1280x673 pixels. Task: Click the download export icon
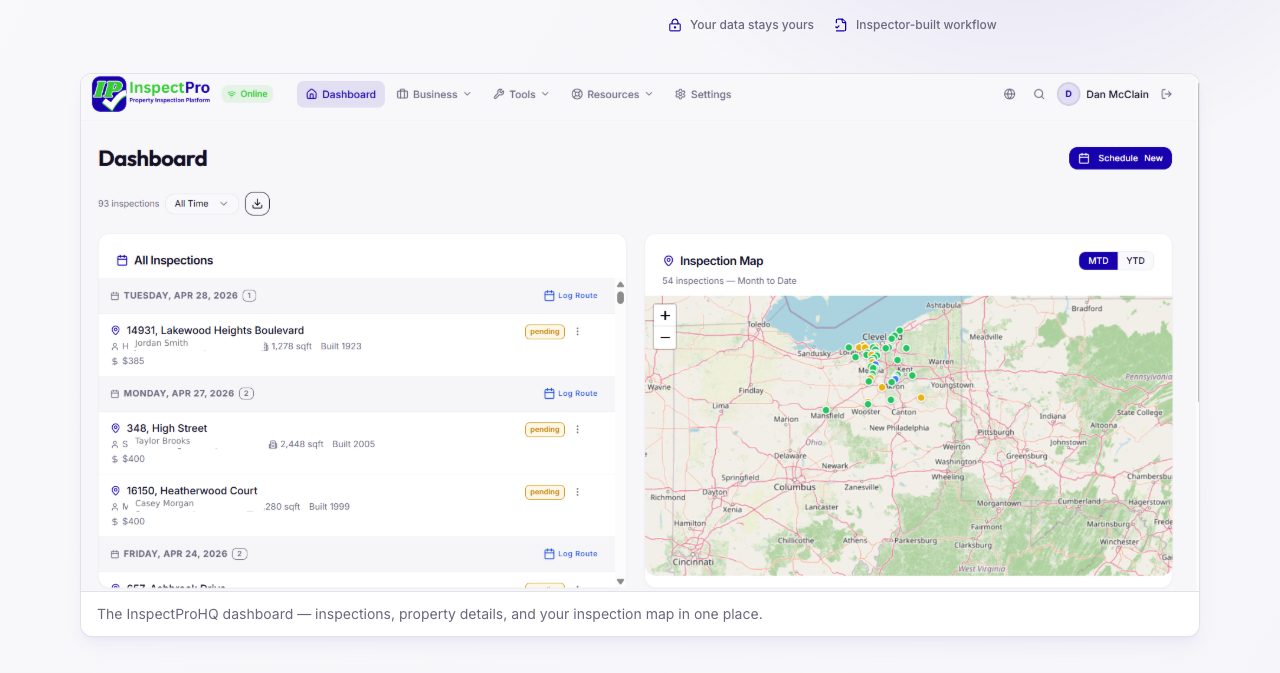click(x=257, y=204)
